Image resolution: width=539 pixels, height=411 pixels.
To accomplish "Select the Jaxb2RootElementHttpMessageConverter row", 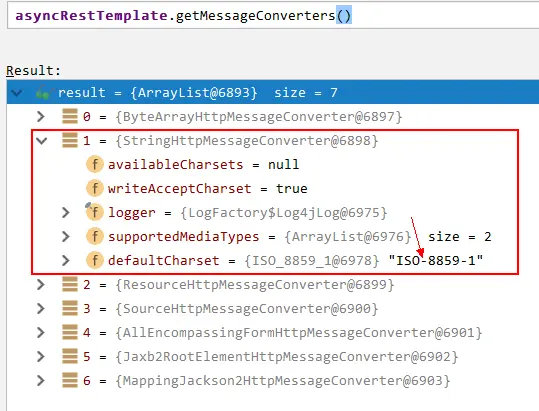I will coord(273,357).
